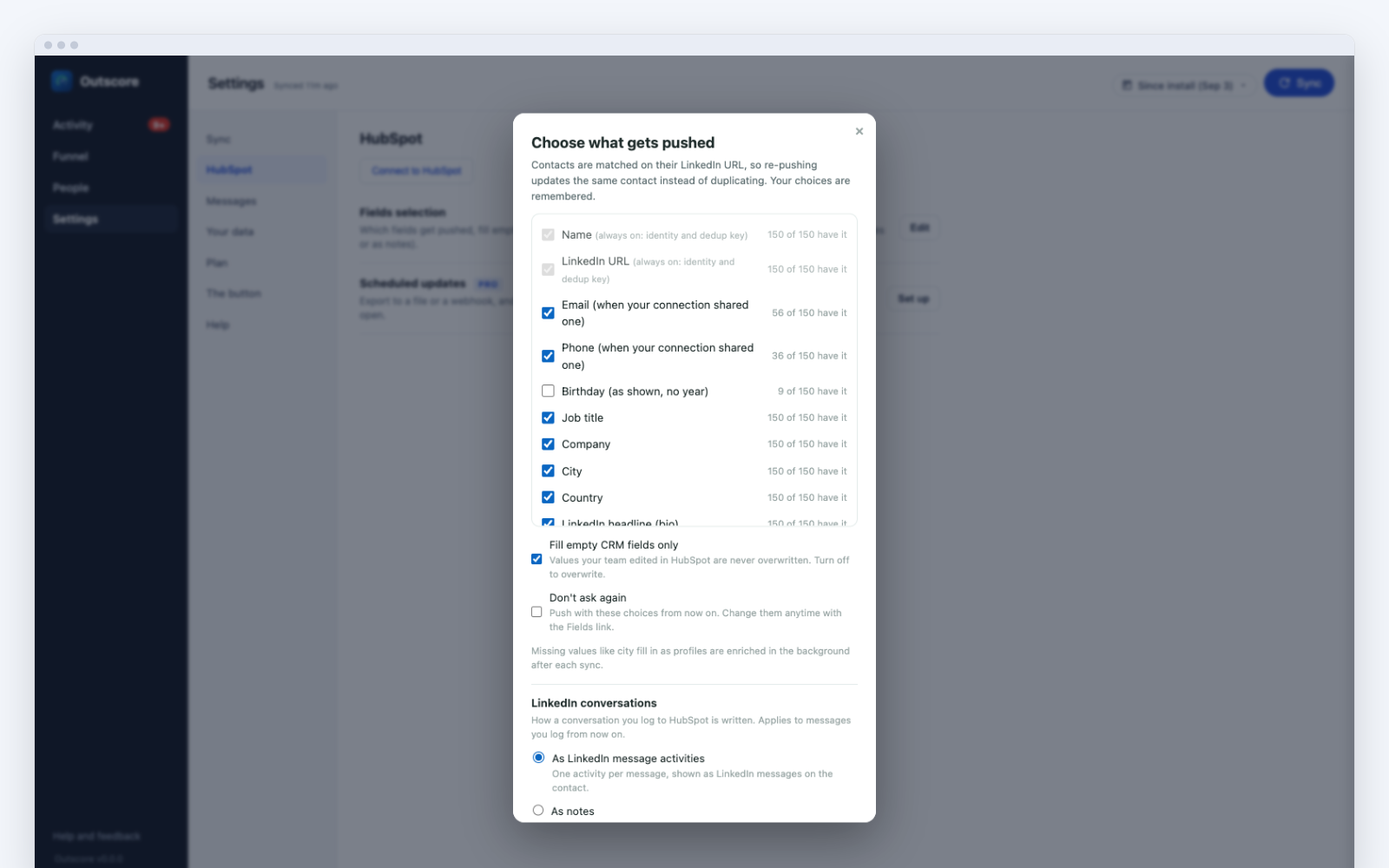Click the Set up button for Scheduled updates
The image size is (1389, 868).
pyautogui.click(x=913, y=299)
